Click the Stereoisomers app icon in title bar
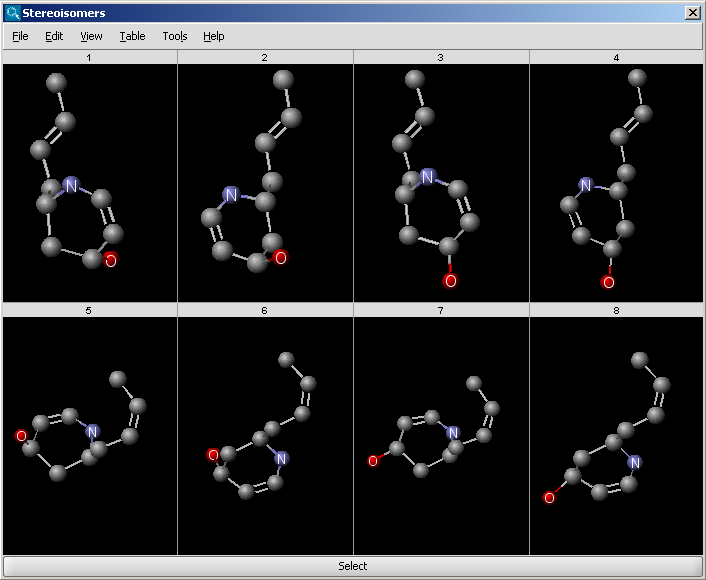The height and width of the screenshot is (580, 706). click(x=12, y=13)
